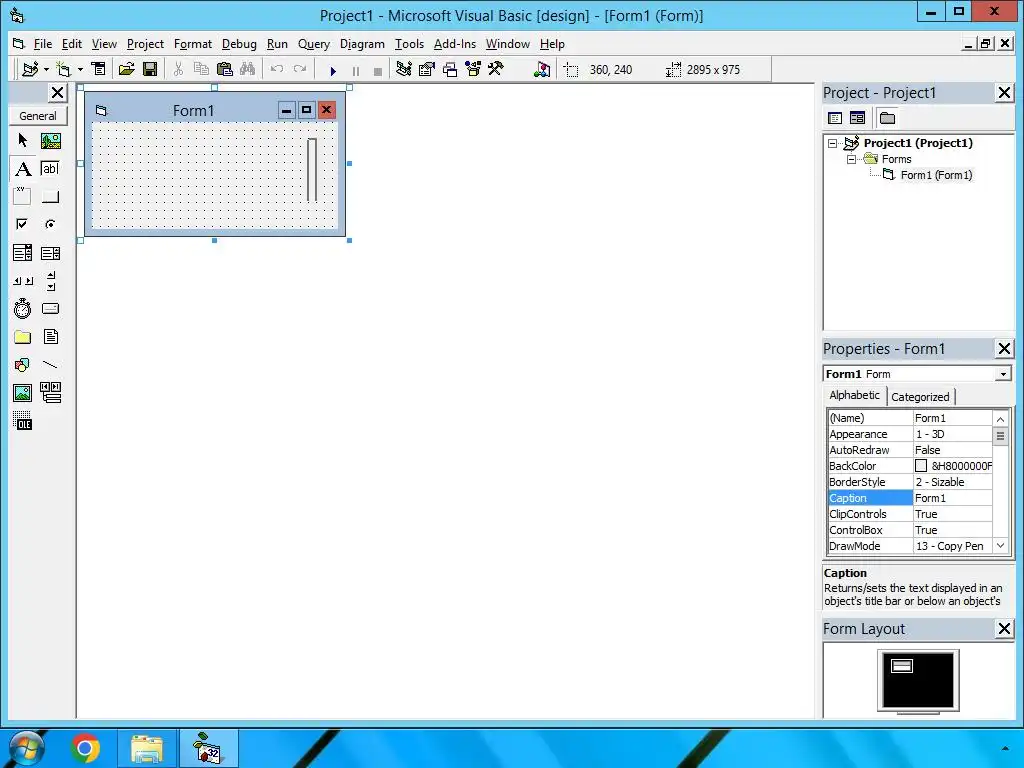
Task: Select Form1 (Form1) in the project tree
Action: tap(936, 175)
